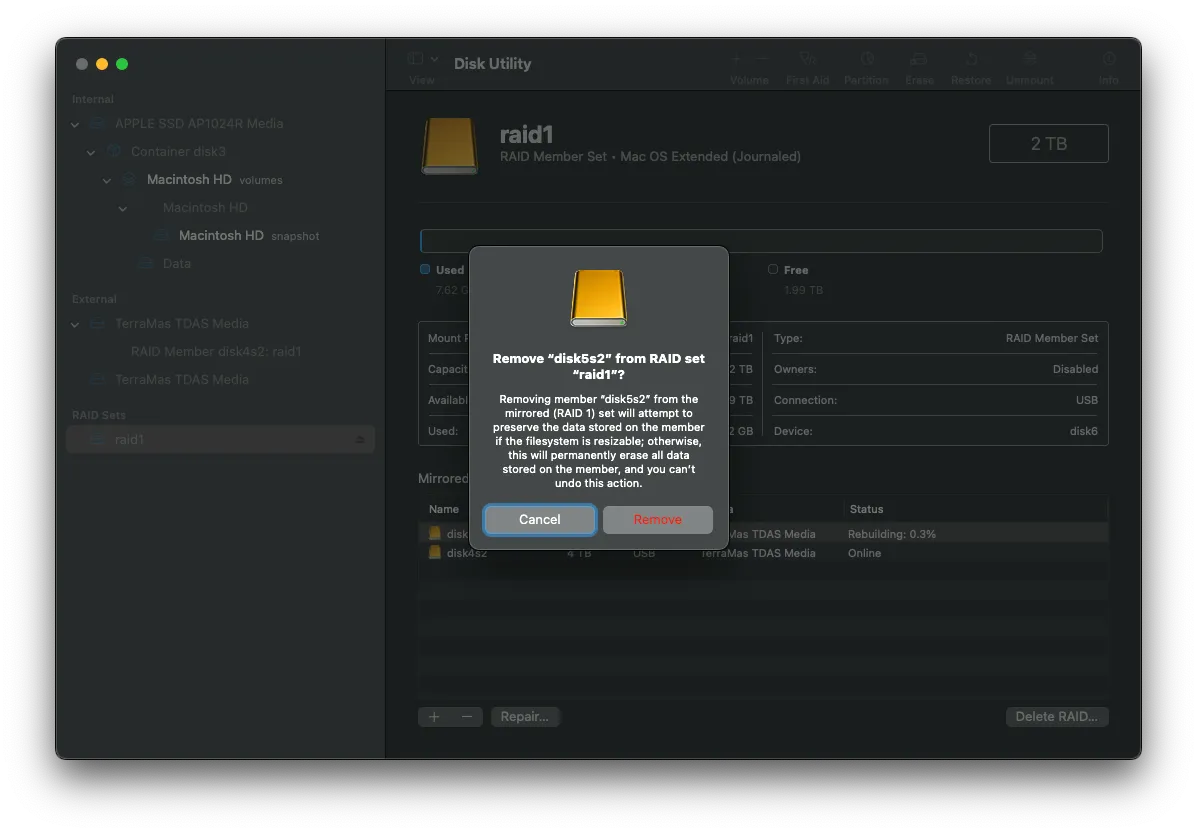Collapse the Container disk3 chevron

pos(91,152)
